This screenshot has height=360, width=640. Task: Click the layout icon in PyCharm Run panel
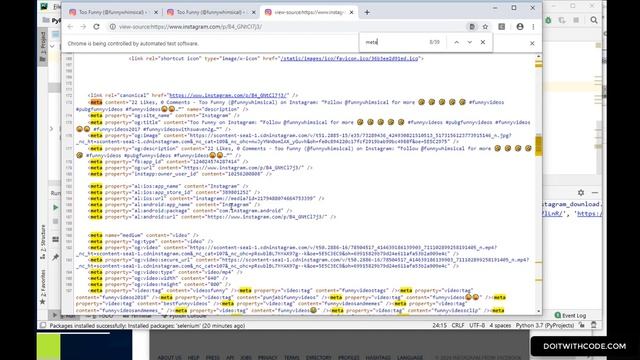[x=56, y=239]
